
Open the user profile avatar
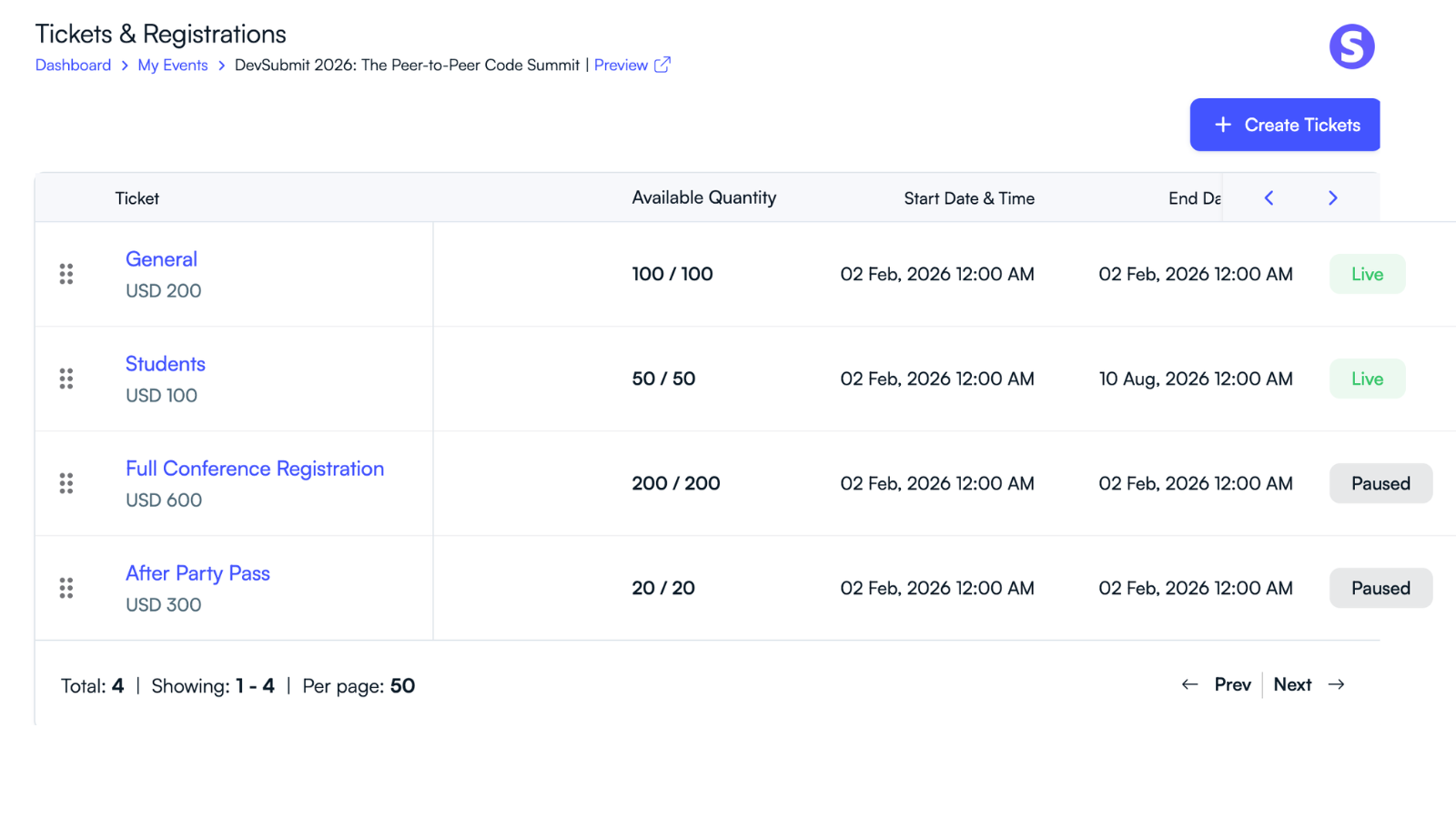[x=1351, y=46]
